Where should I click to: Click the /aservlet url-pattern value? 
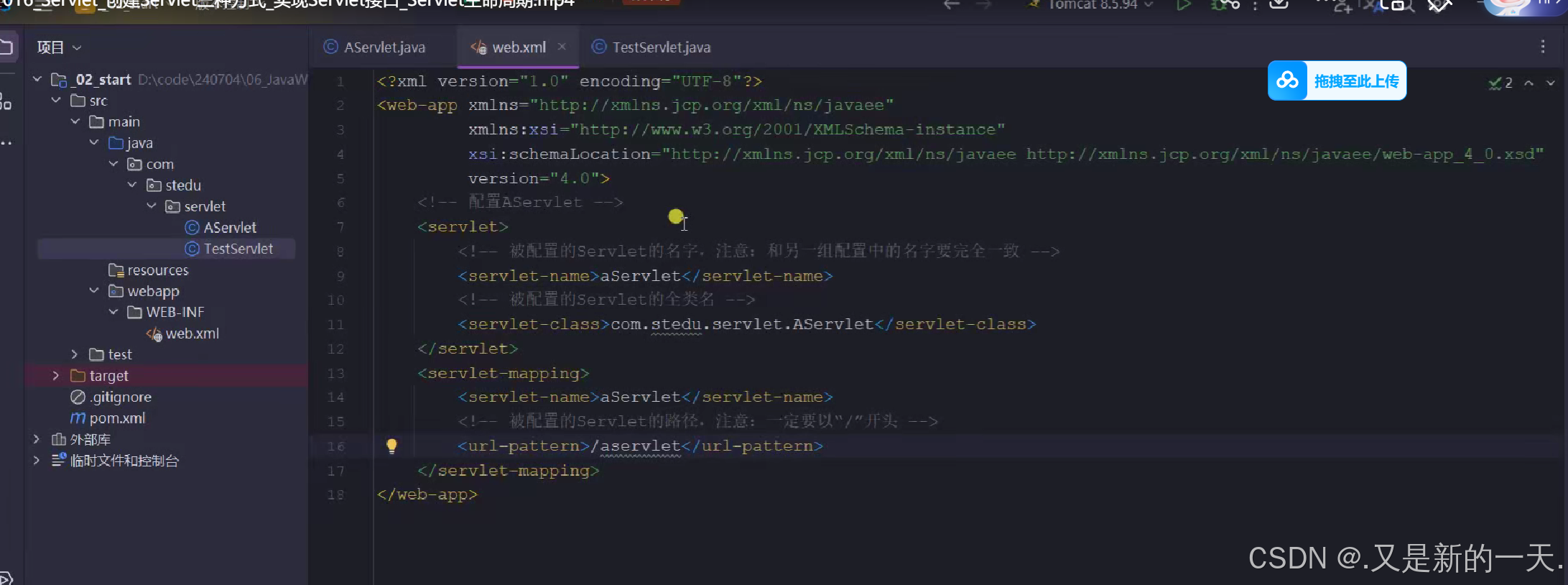coord(635,446)
